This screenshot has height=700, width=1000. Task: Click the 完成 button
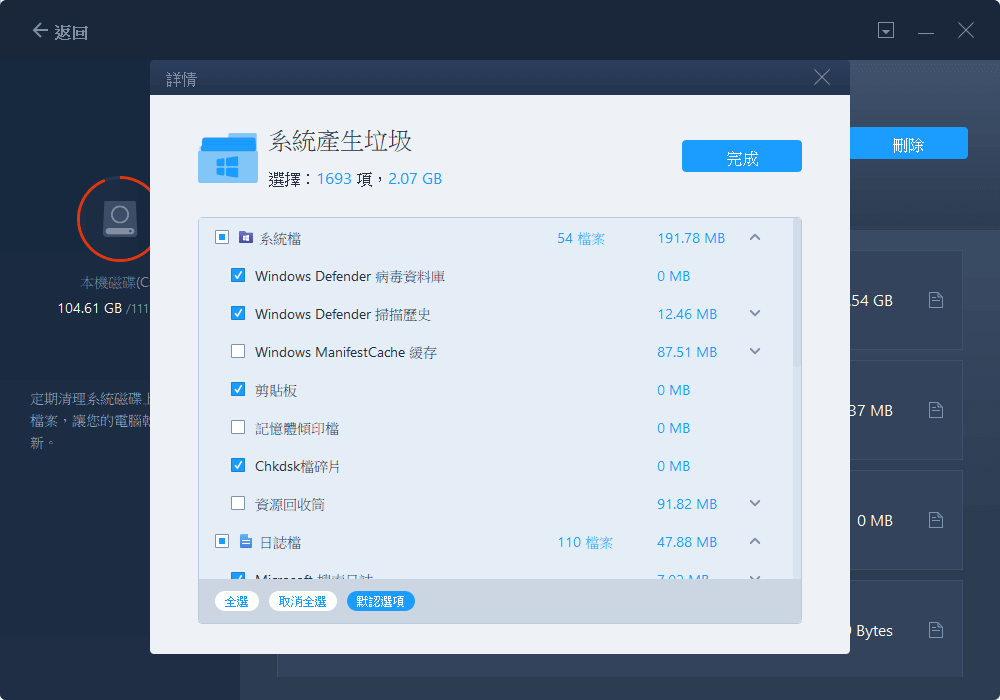click(741, 156)
